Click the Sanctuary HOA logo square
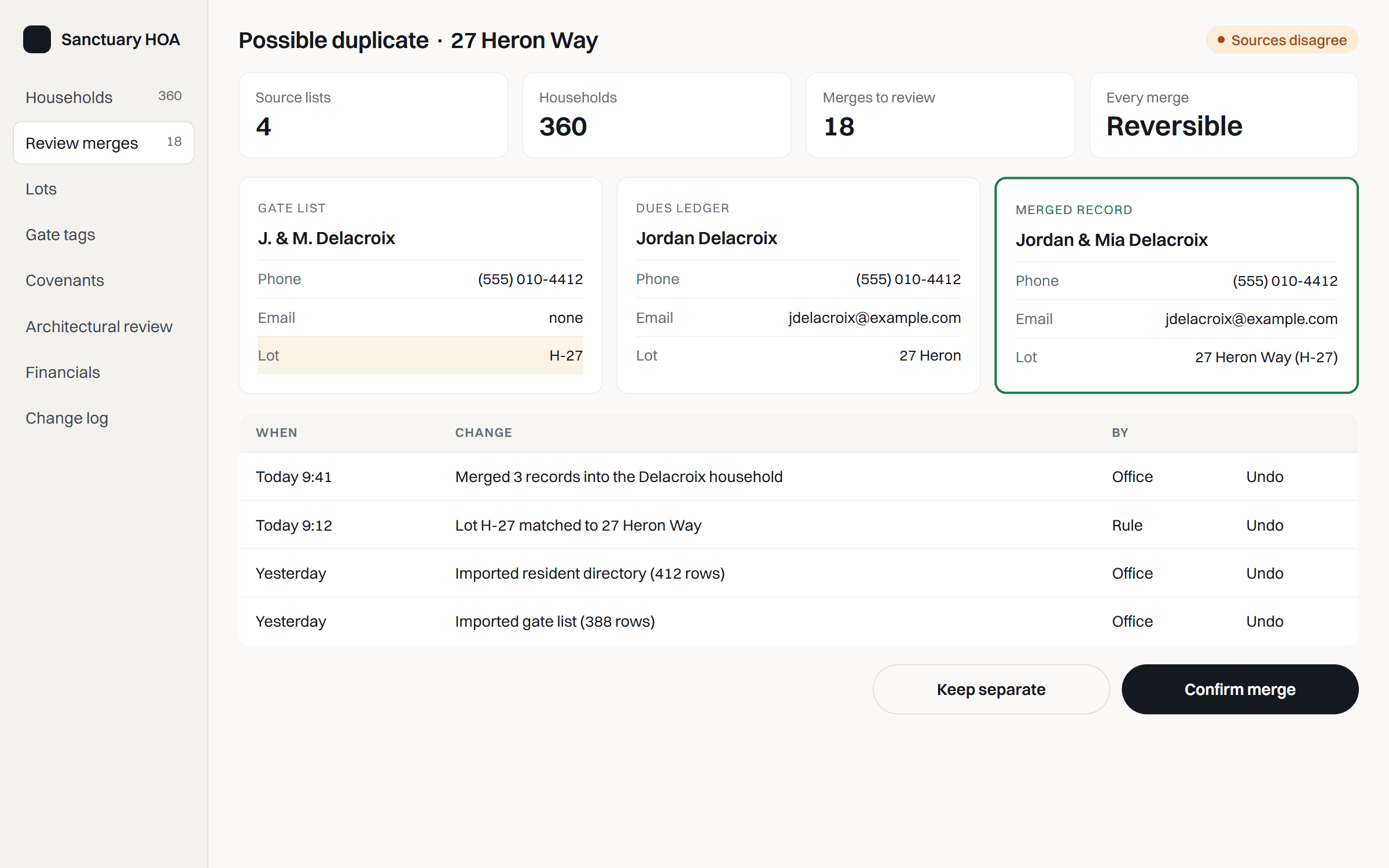1389x868 pixels. click(x=37, y=39)
